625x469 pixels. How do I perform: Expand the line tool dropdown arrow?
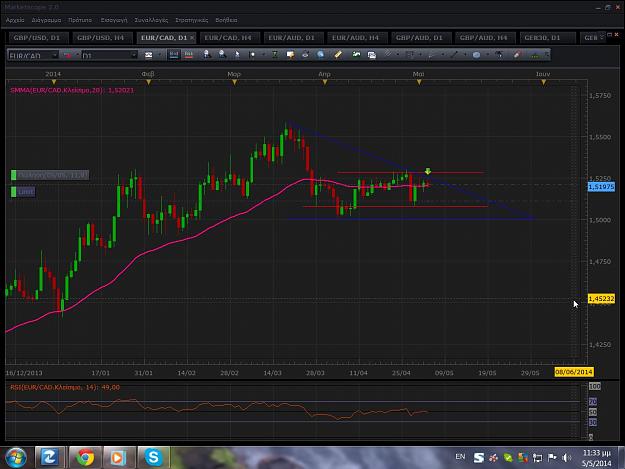[x=465, y=55]
